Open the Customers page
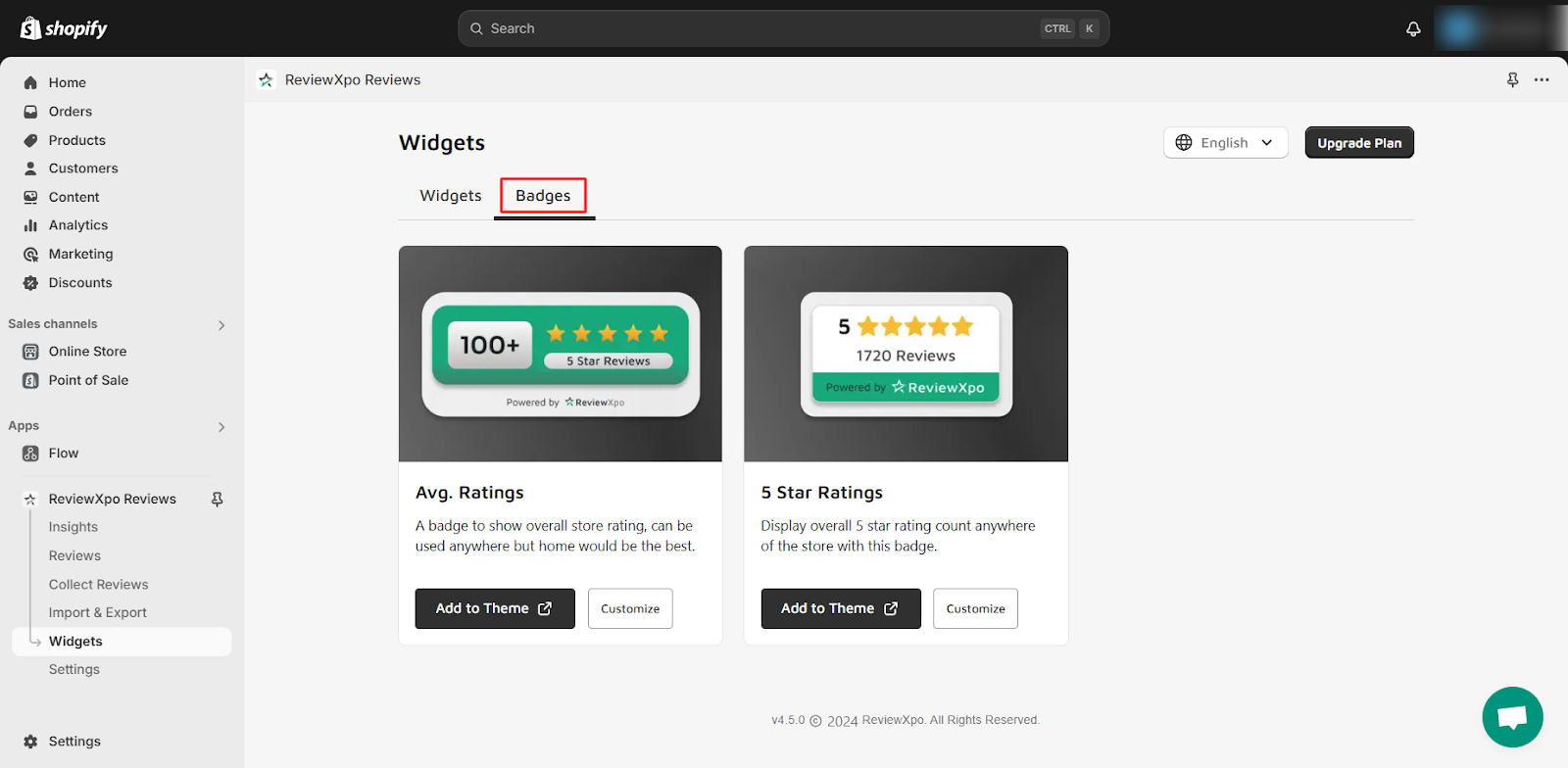Screen dimensions: 1568x768 (x=83, y=168)
